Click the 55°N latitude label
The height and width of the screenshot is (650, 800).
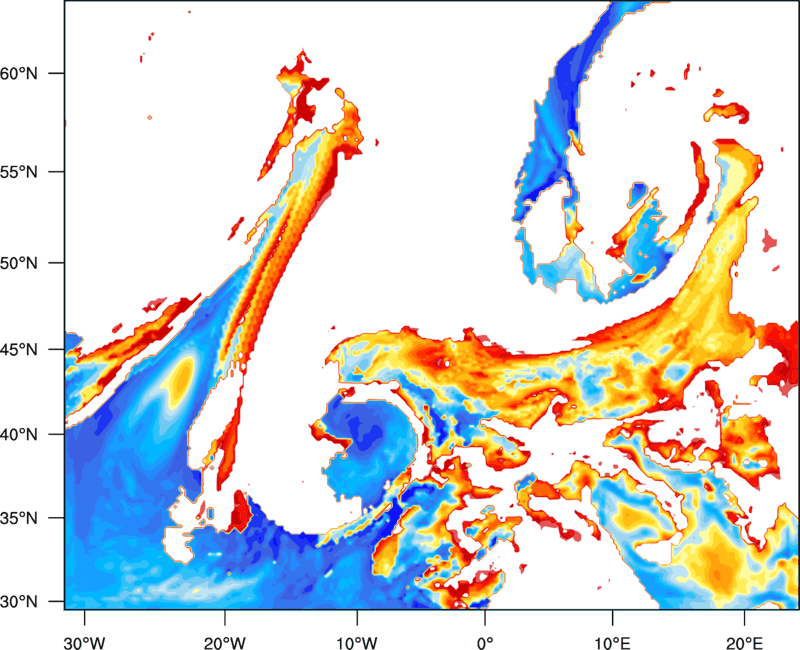click(19, 172)
